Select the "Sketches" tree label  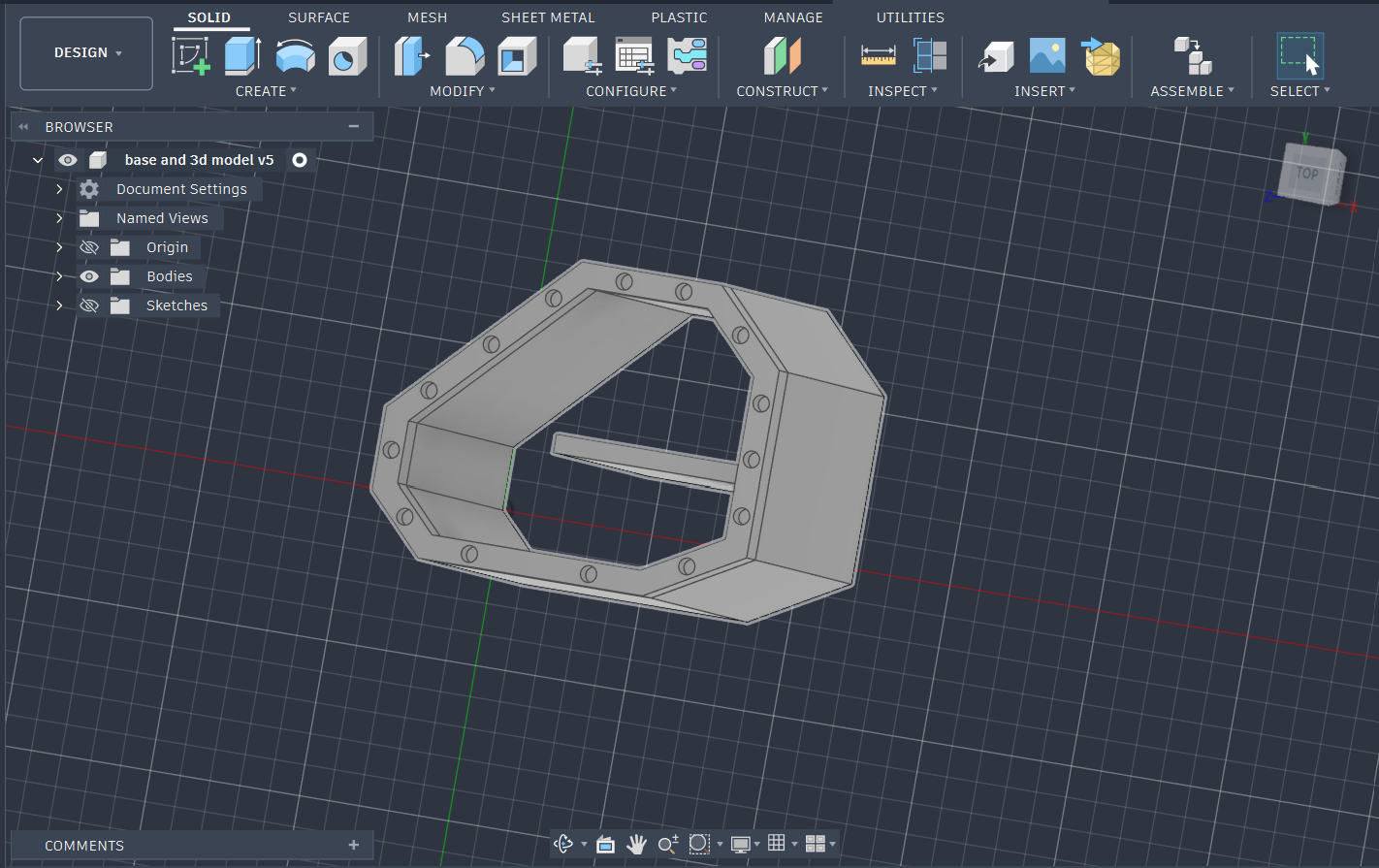click(x=176, y=305)
